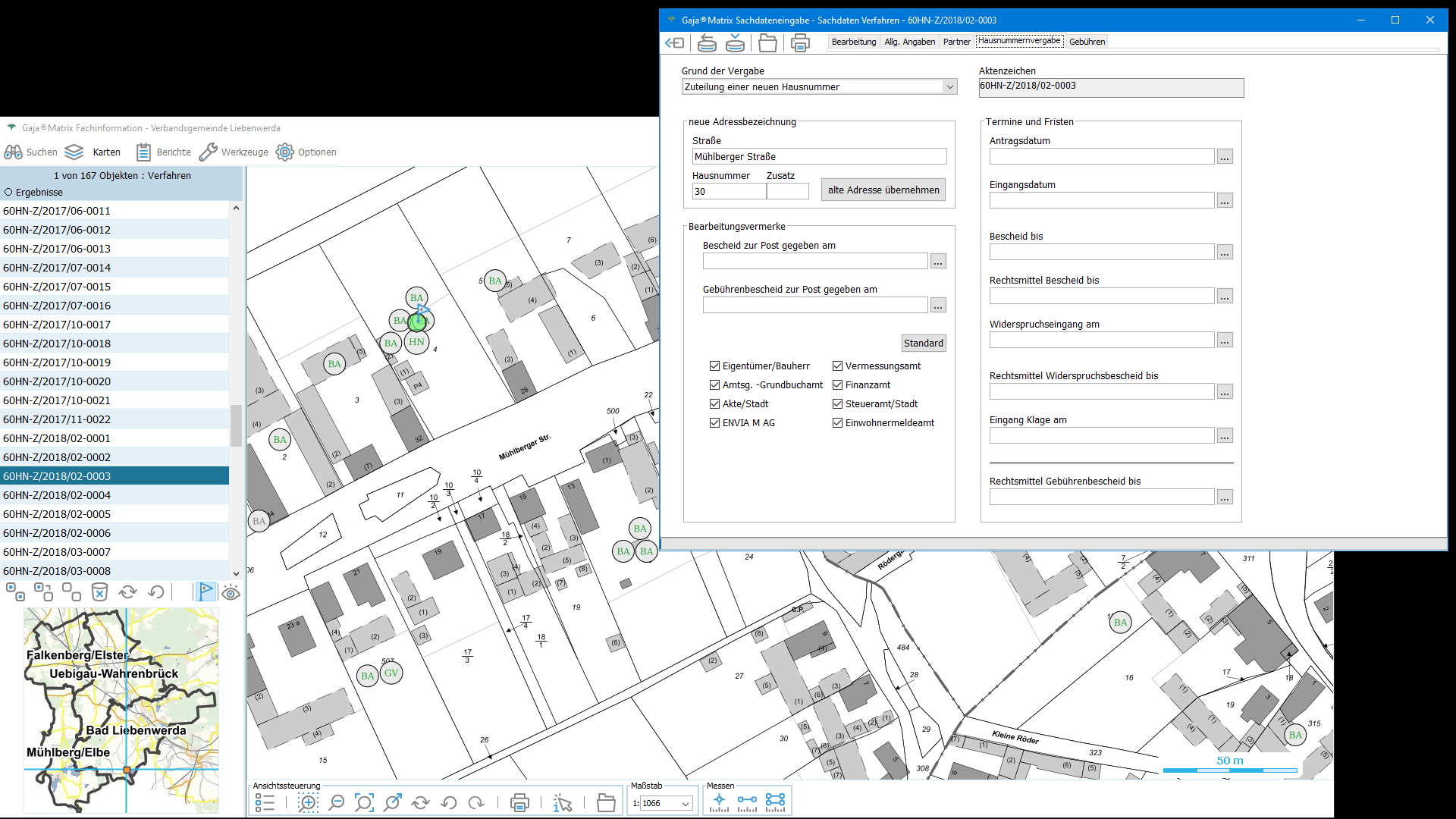Click the Standard button
Screen dimensions: 1456x819
(923, 344)
